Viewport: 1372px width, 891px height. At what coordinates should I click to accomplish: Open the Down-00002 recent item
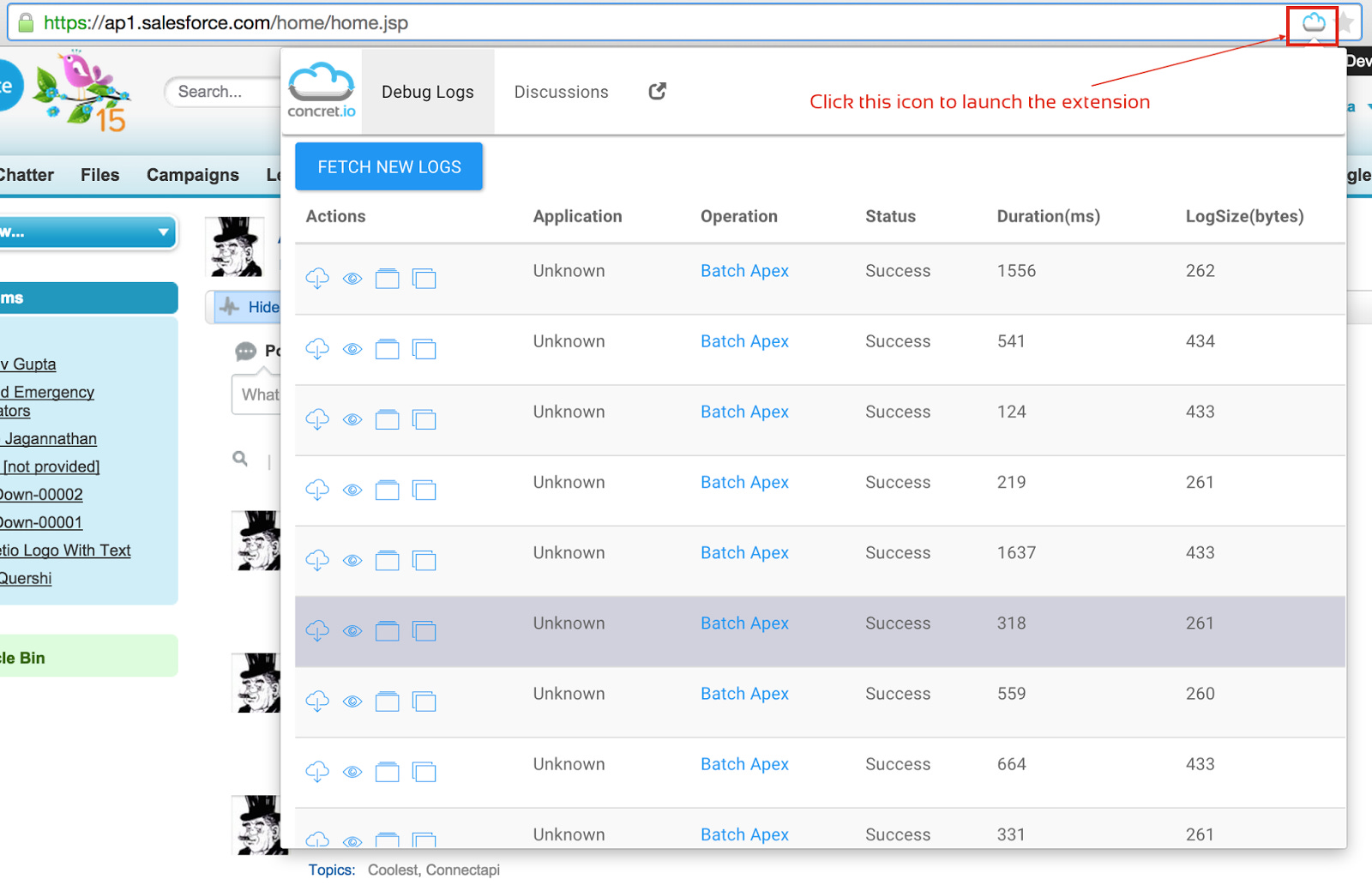click(x=41, y=495)
